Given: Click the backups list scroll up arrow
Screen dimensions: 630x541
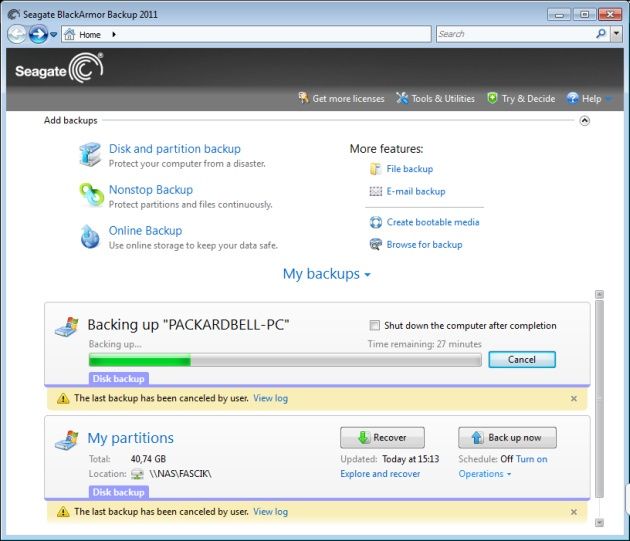Looking at the screenshot, I should point(599,294).
